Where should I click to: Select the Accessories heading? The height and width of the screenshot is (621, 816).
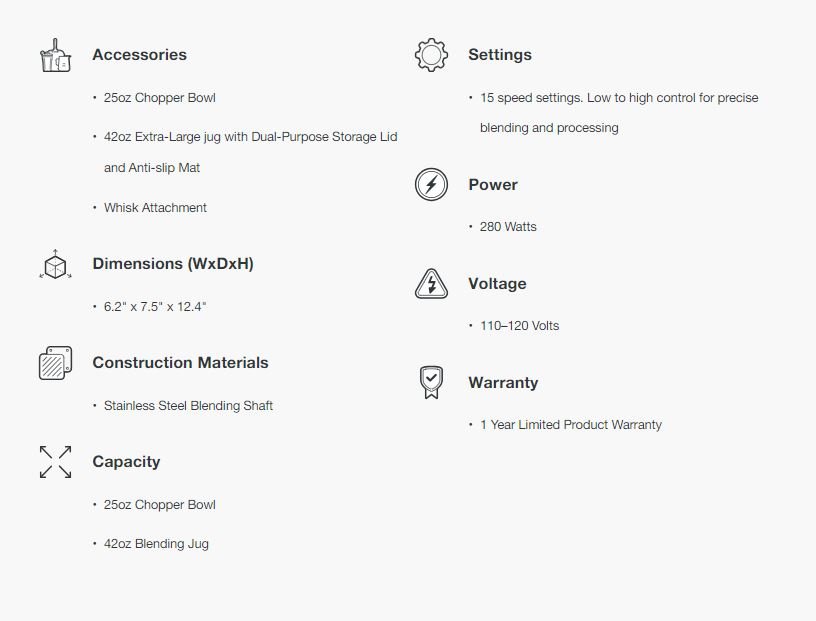pos(139,55)
